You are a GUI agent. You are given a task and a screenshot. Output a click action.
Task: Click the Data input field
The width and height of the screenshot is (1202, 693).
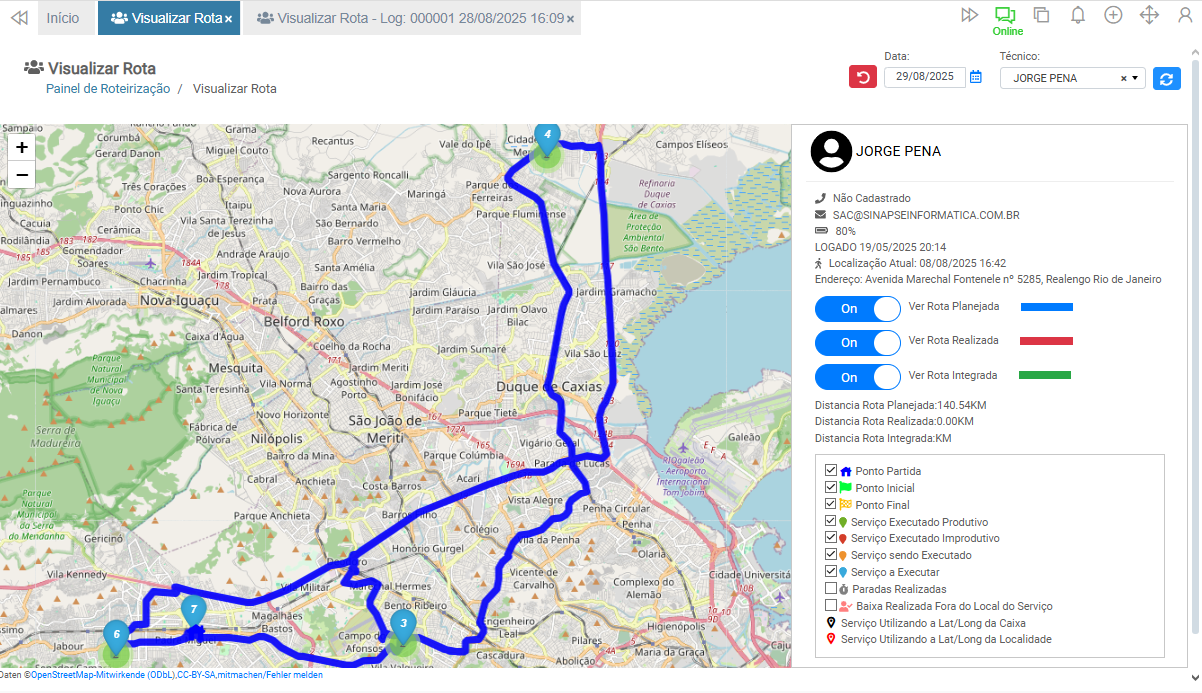click(x=924, y=77)
